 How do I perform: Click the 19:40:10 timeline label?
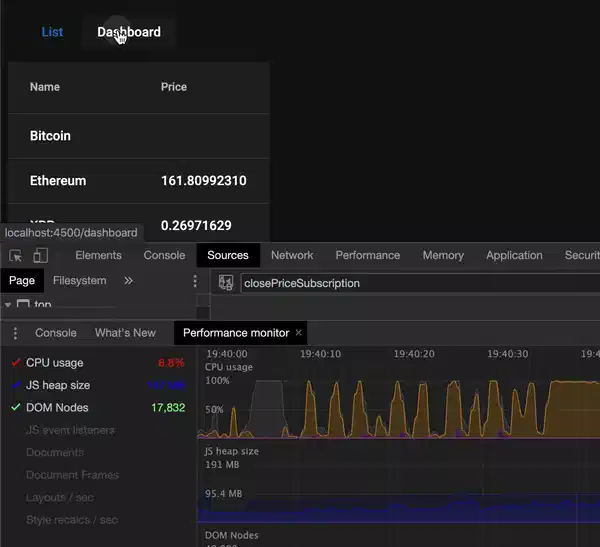coord(320,354)
